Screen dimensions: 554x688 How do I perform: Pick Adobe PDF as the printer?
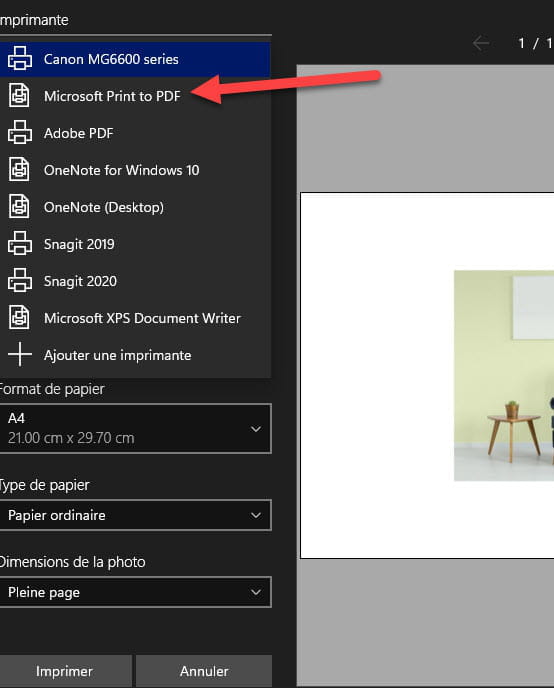coord(135,133)
